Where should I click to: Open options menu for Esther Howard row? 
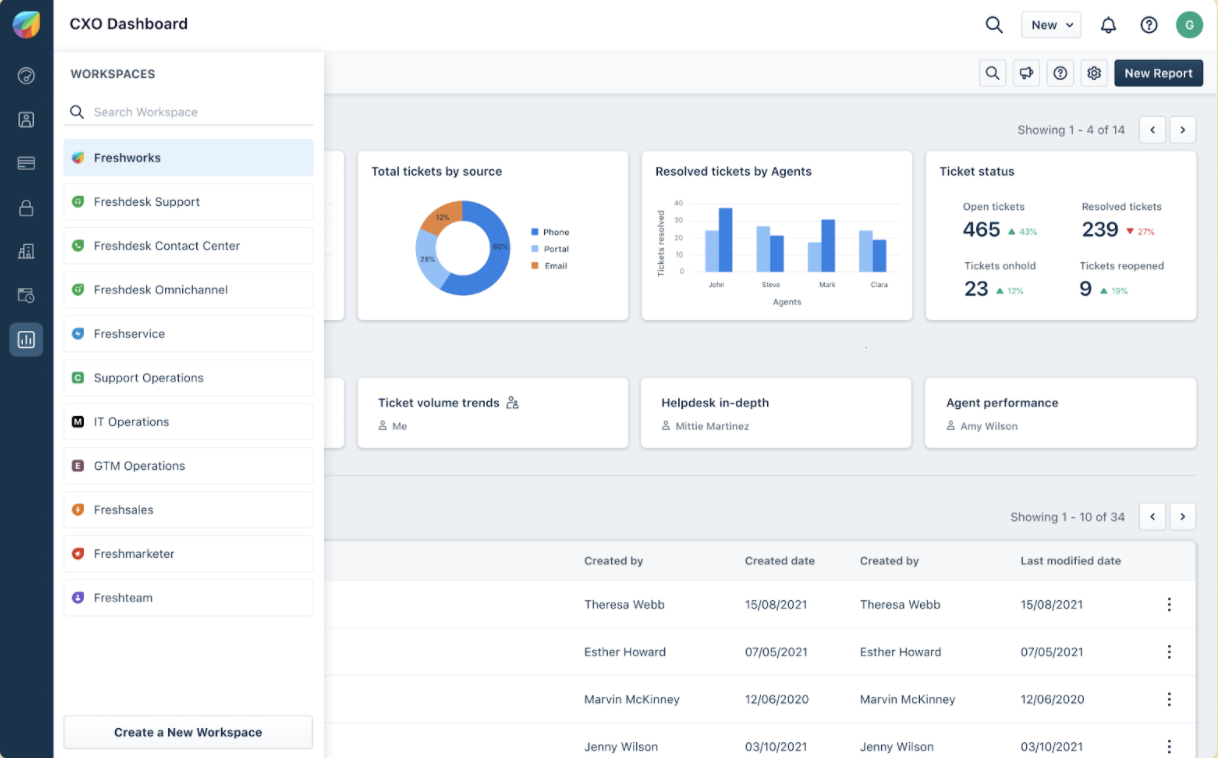(1169, 652)
